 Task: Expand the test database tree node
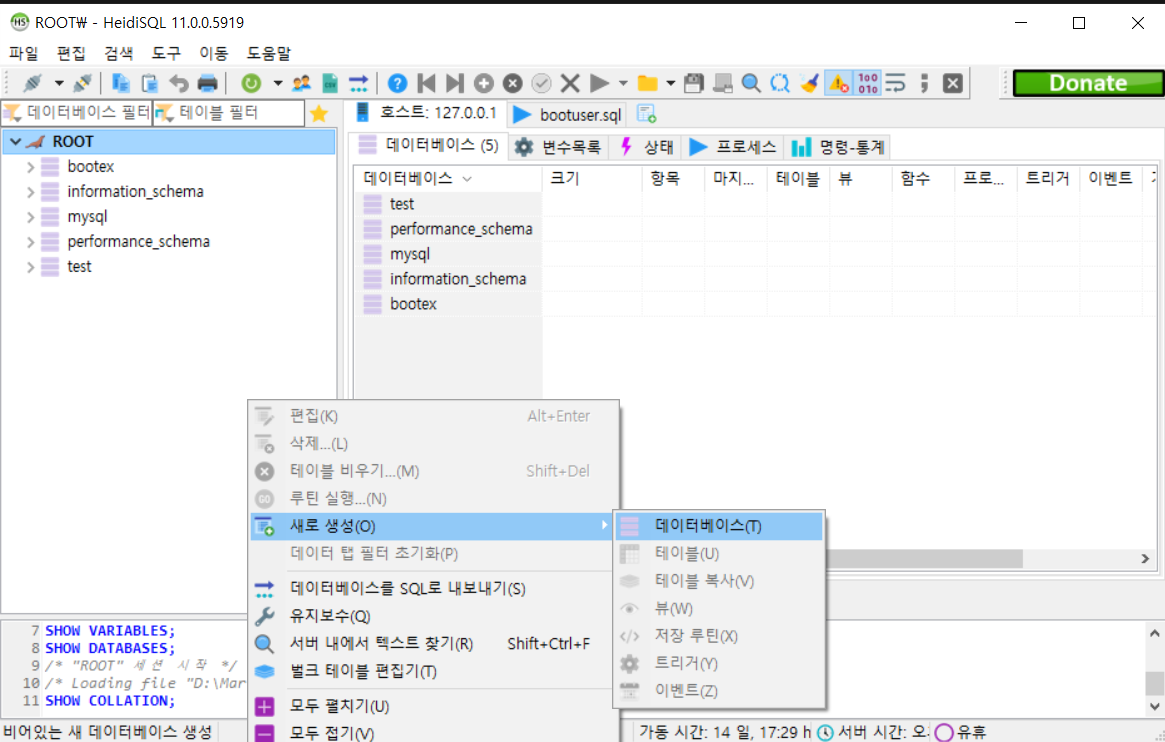click(30, 267)
